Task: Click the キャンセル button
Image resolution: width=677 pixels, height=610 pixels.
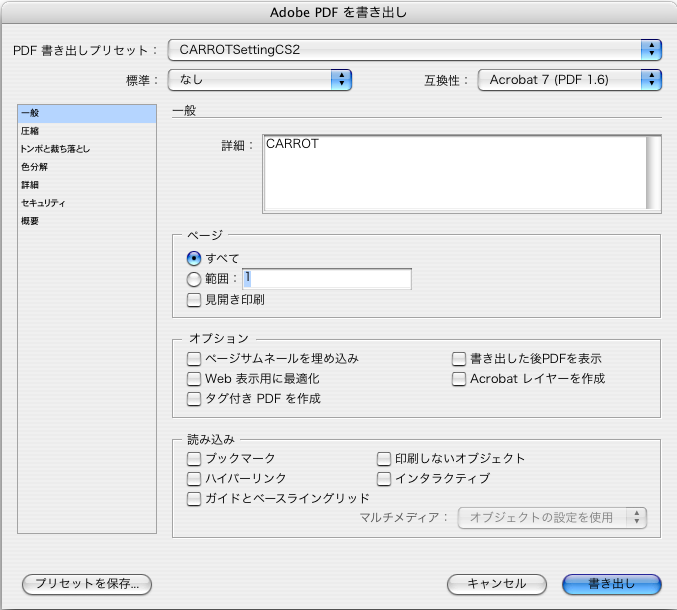Action: coord(497,585)
